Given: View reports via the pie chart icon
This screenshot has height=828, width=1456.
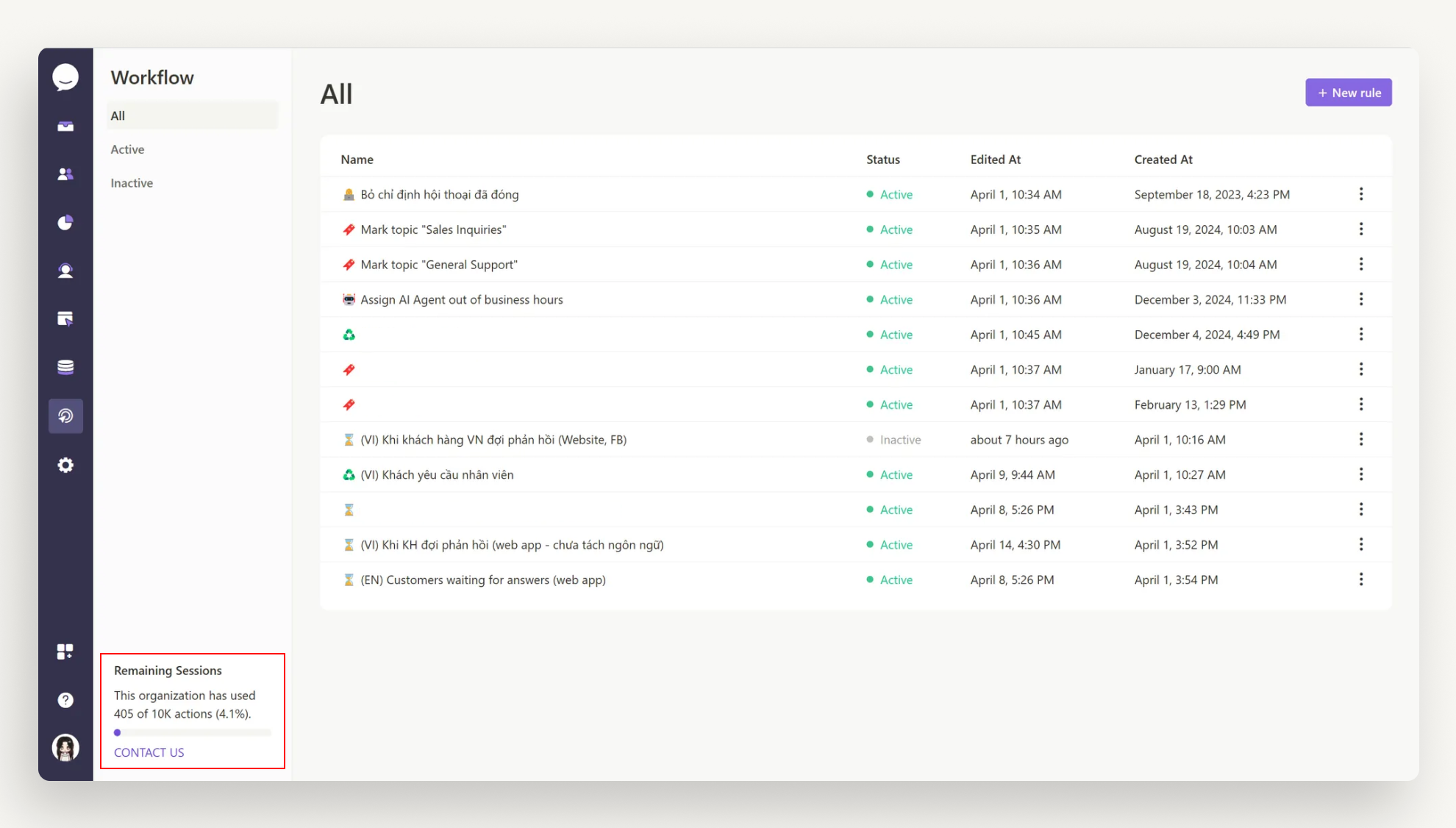Looking at the screenshot, I should pyautogui.click(x=65, y=221).
